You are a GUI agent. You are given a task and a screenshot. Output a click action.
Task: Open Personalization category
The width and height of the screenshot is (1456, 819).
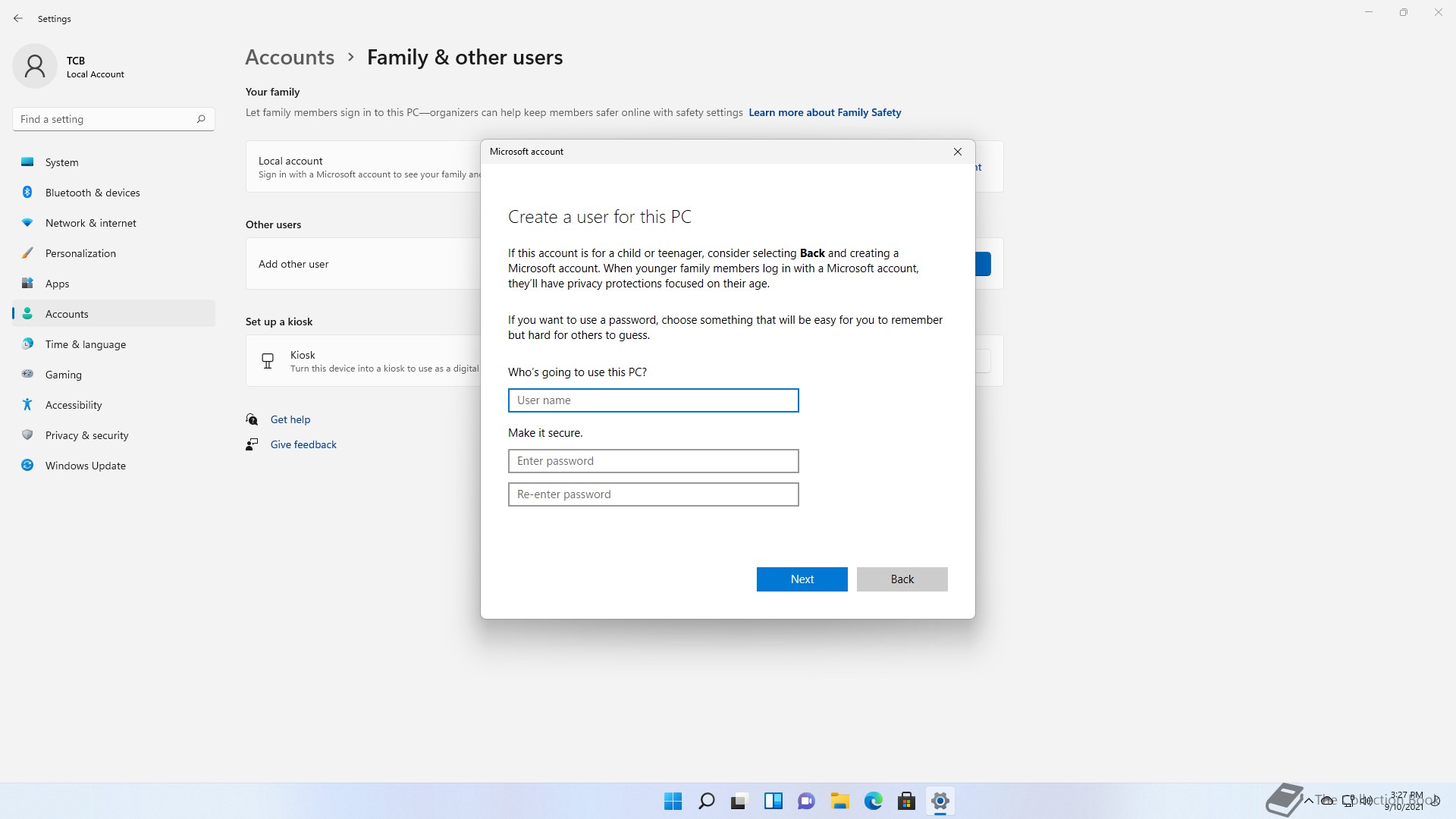[x=114, y=253]
